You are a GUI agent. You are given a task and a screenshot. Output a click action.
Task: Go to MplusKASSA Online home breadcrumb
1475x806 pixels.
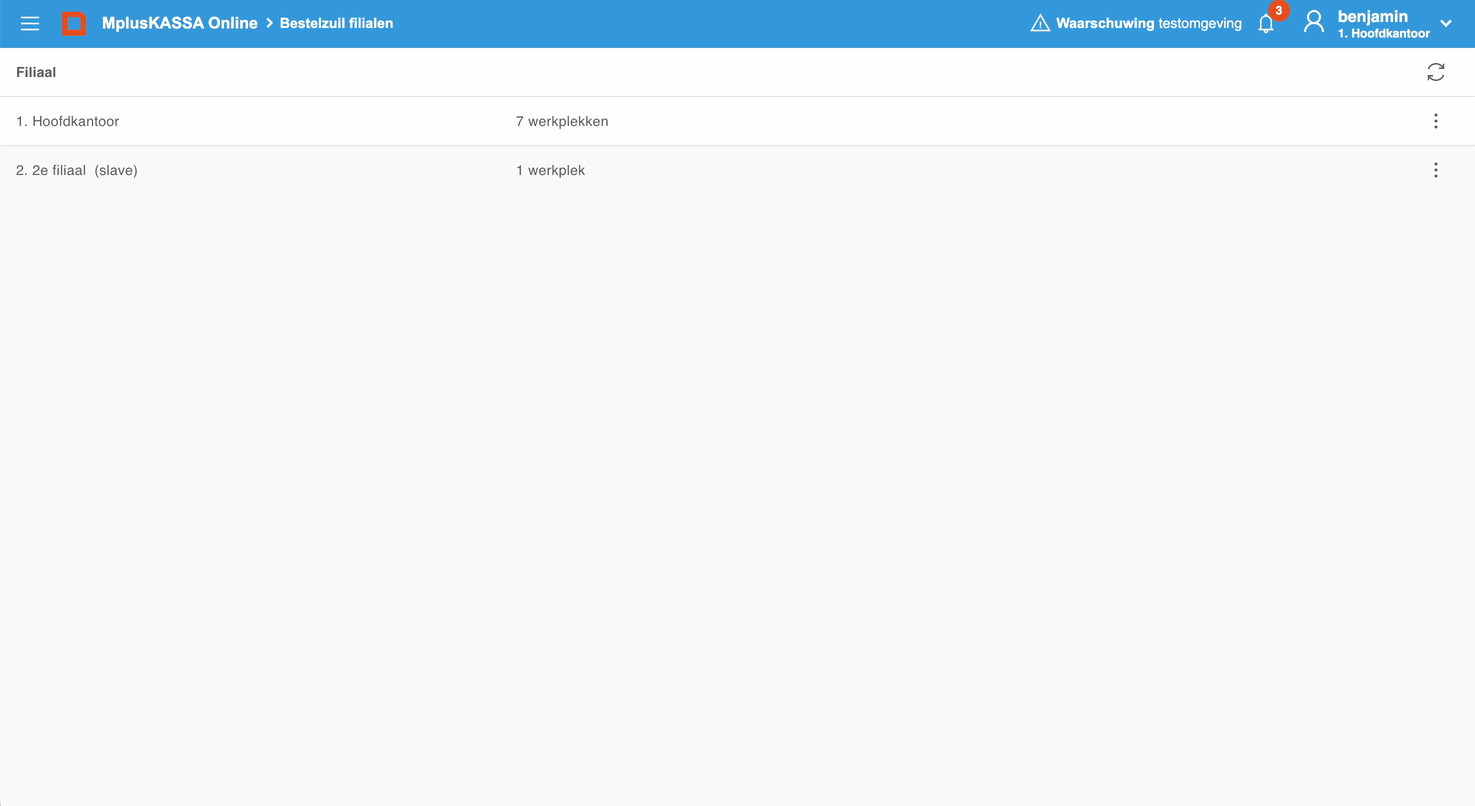tap(179, 23)
